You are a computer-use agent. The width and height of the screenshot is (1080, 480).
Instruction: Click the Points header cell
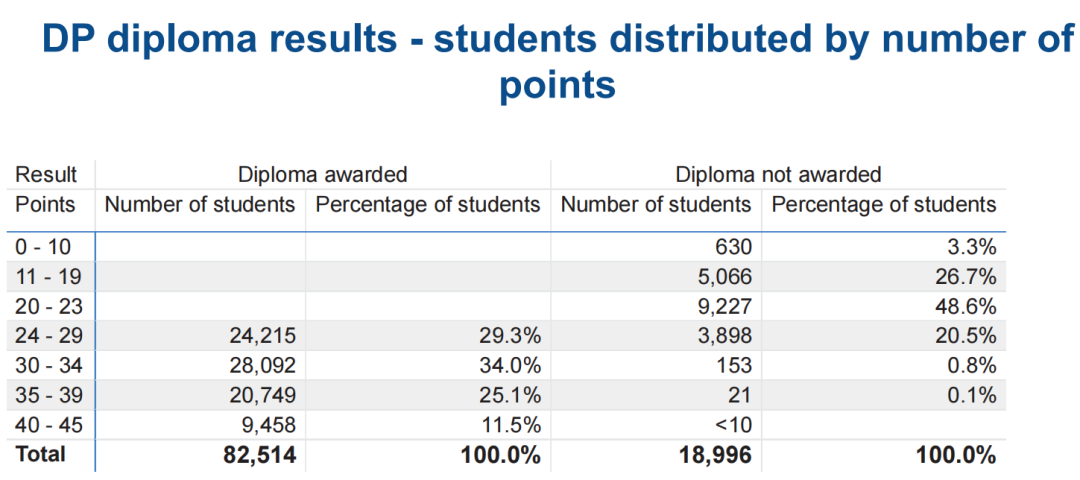[45, 205]
